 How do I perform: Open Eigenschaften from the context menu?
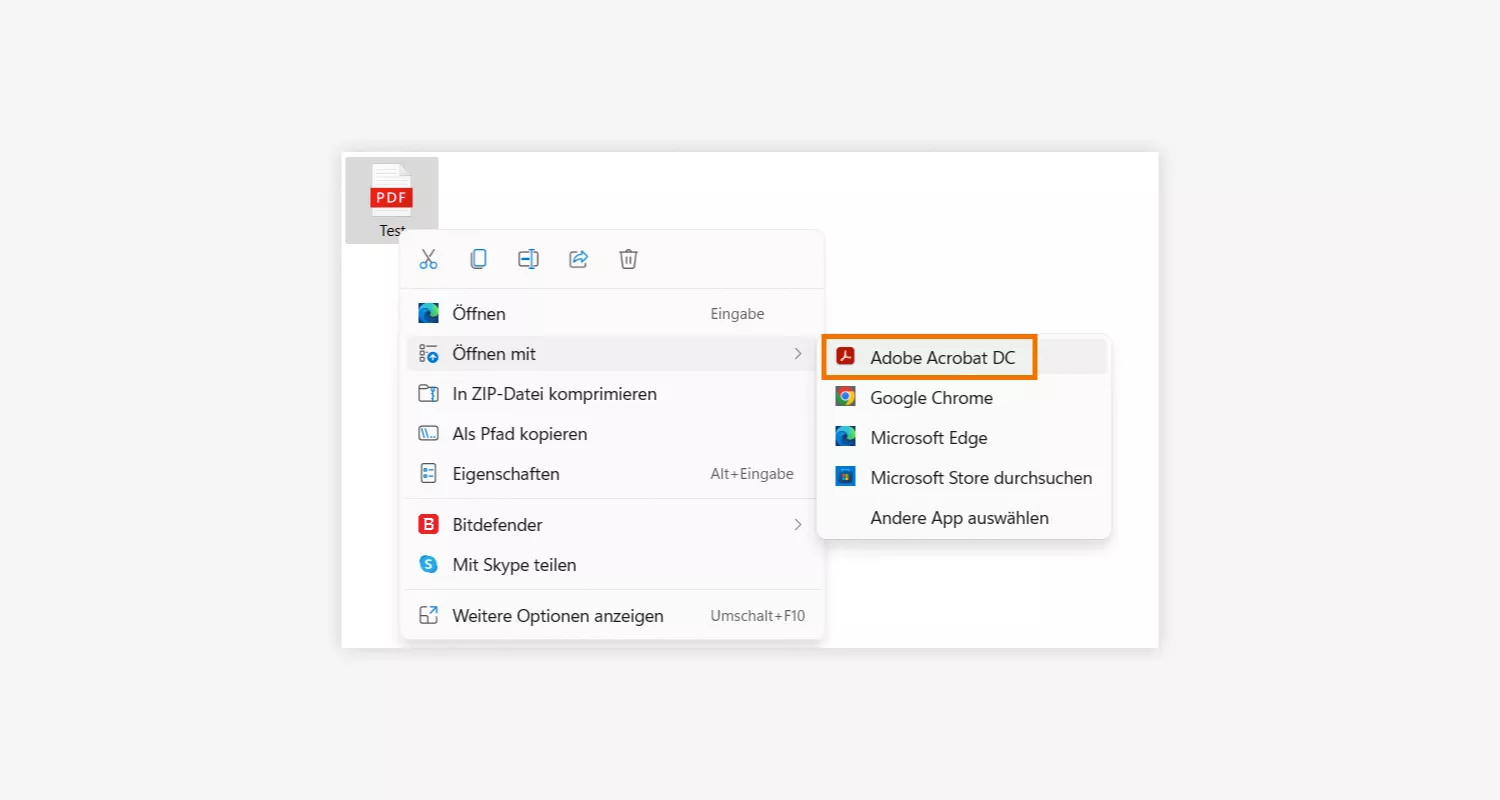click(612, 474)
